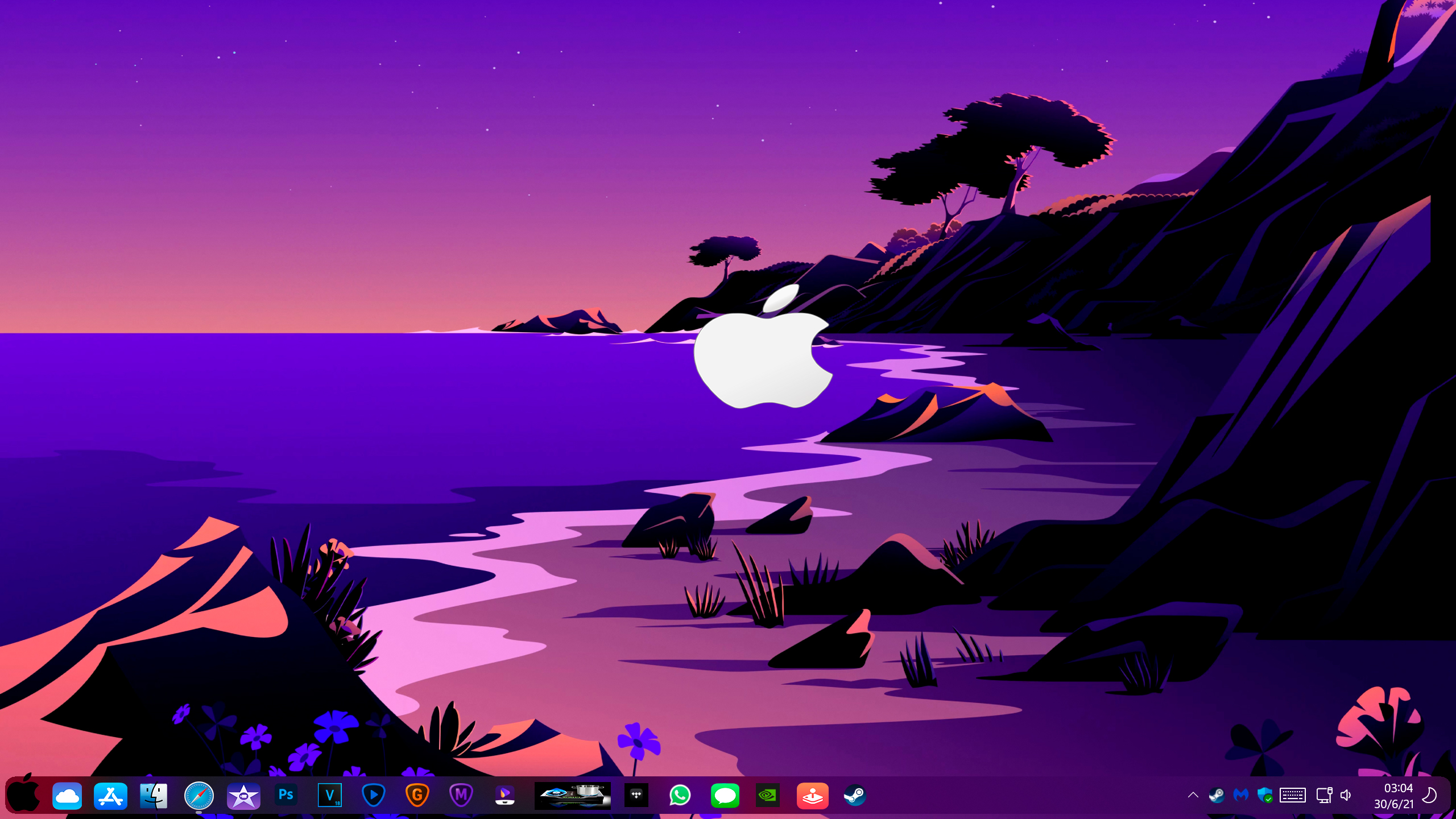Launch Topaz blue play-shield app
Screen dimensions: 1456x819
pyautogui.click(x=374, y=795)
